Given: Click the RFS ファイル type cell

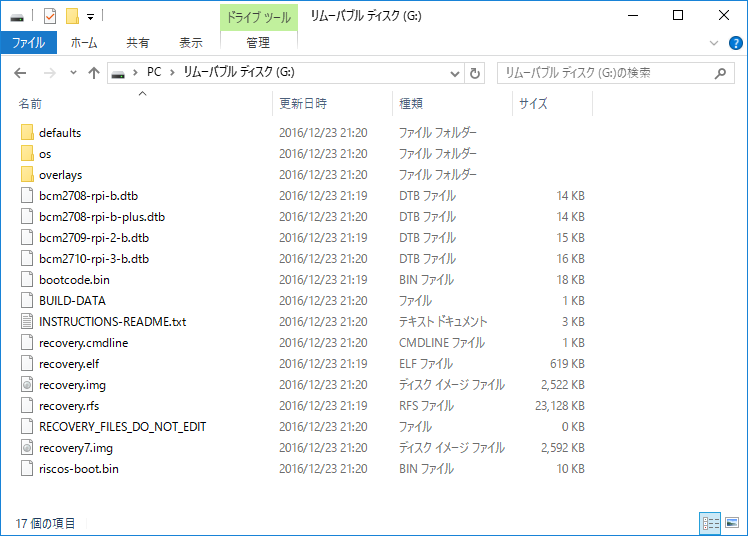Looking at the screenshot, I should [x=426, y=405].
